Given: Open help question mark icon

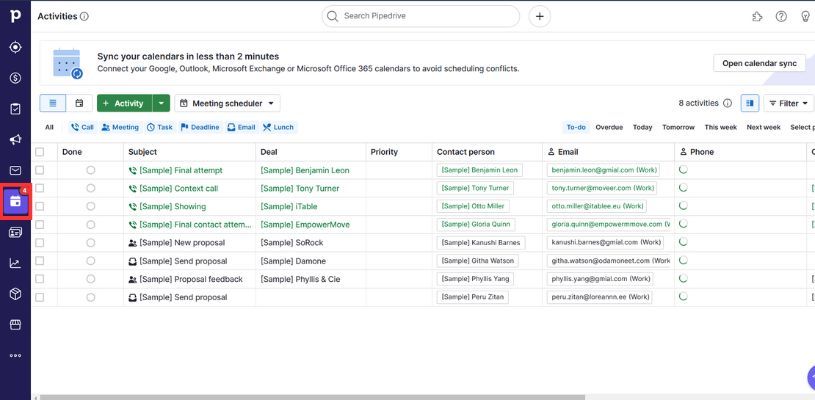Looking at the screenshot, I should click(x=781, y=17).
